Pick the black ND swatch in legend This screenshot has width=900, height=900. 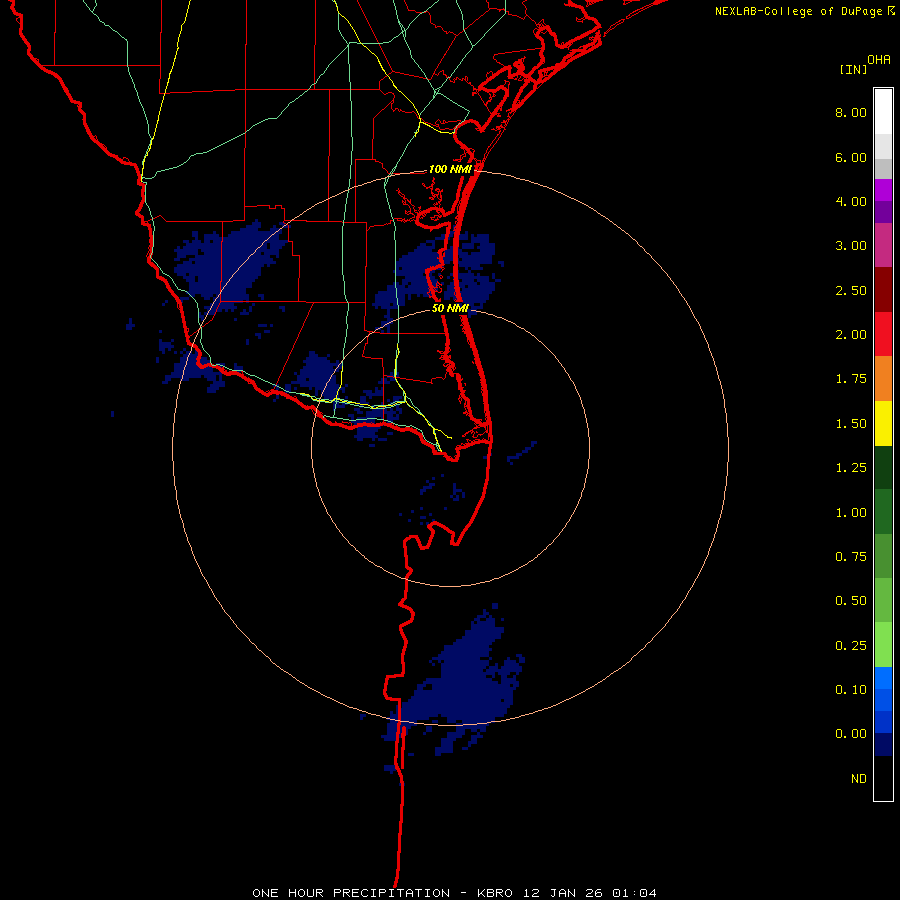click(x=883, y=778)
